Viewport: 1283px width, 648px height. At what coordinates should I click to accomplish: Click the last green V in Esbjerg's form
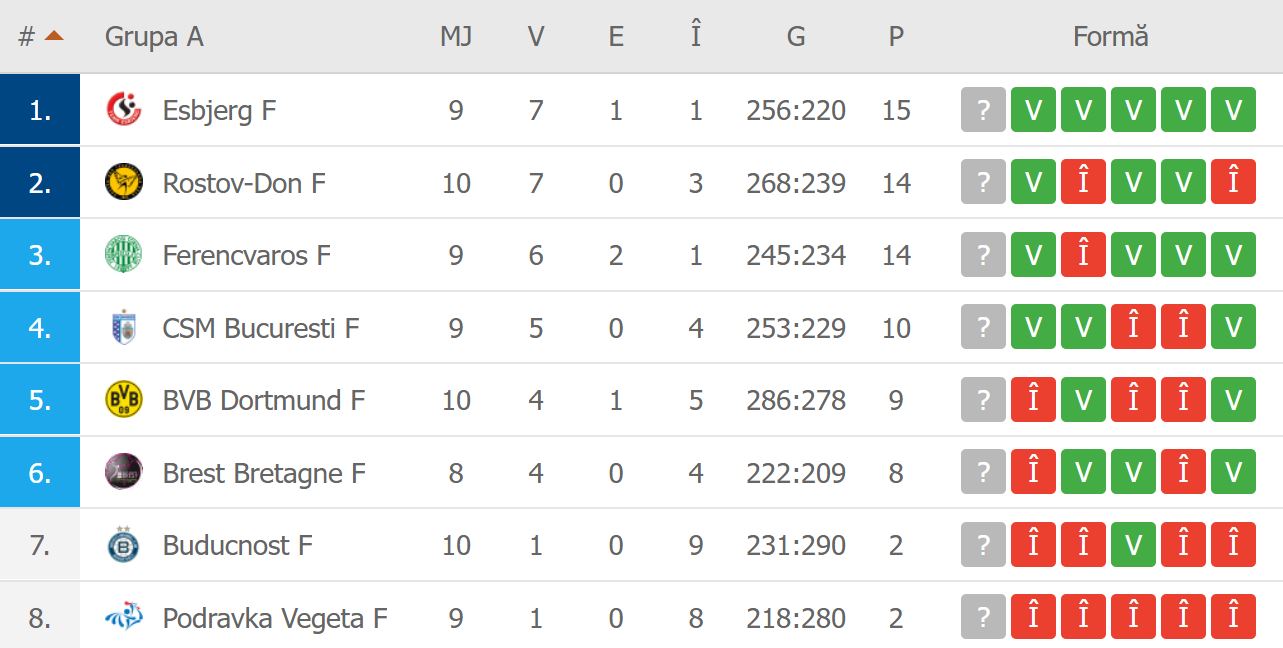coord(1233,110)
